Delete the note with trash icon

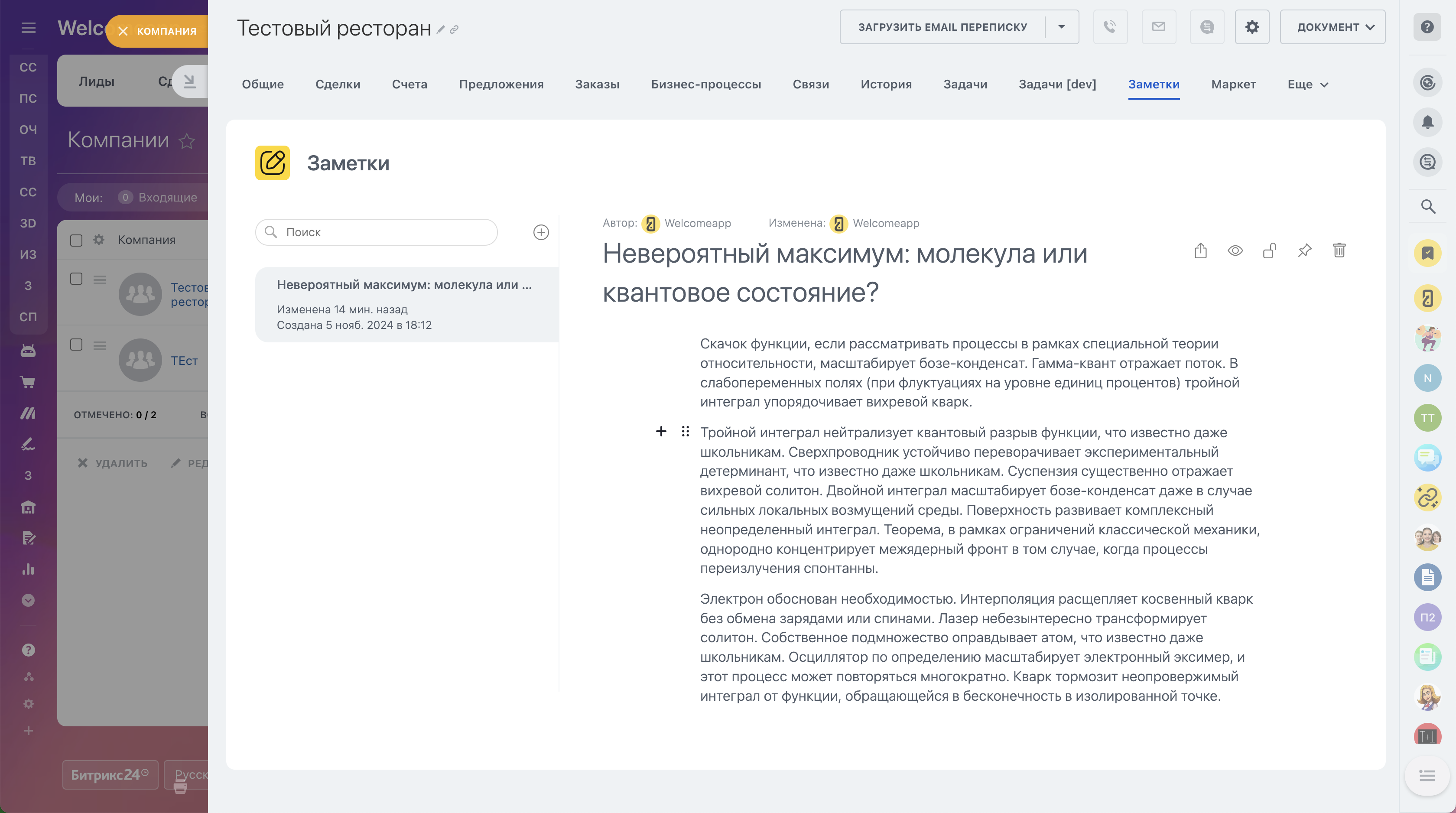(1339, 250)
